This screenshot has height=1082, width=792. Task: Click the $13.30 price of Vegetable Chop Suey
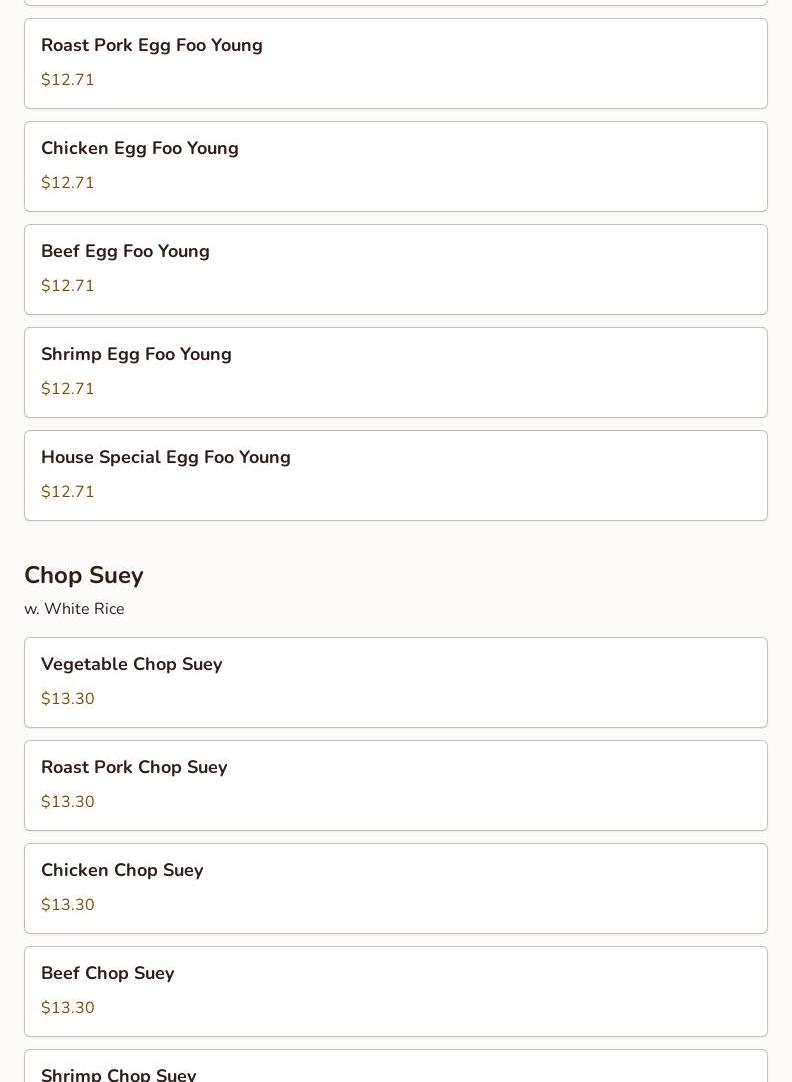click(68, 699)
